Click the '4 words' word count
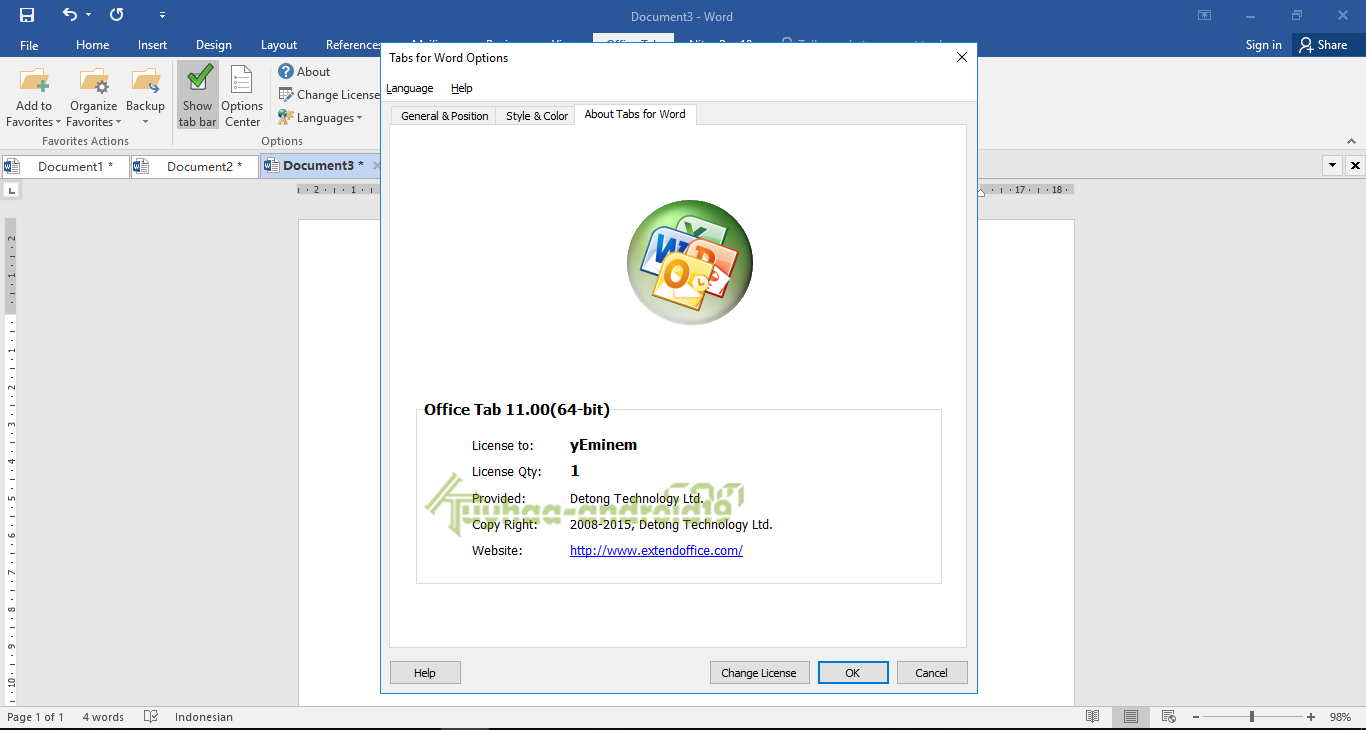This screenshot has height=730, width=1366. tap(103, 717)
